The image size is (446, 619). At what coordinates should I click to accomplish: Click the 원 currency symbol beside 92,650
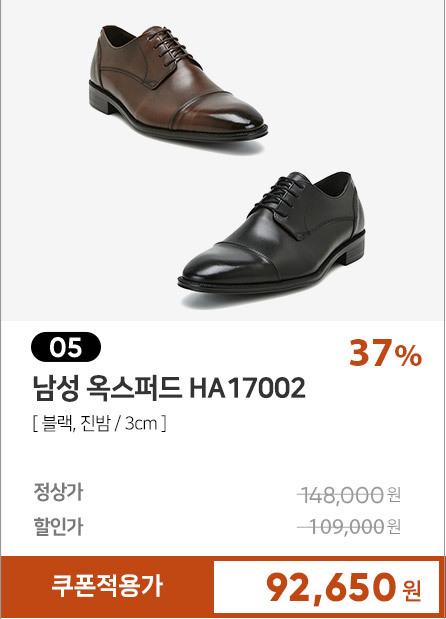pyautogui.click(x=412, y=590)
